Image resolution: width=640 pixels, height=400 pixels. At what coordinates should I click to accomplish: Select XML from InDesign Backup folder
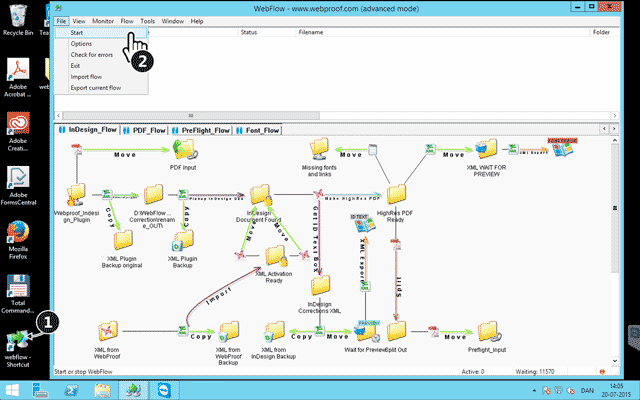click(x=274, y=331)
